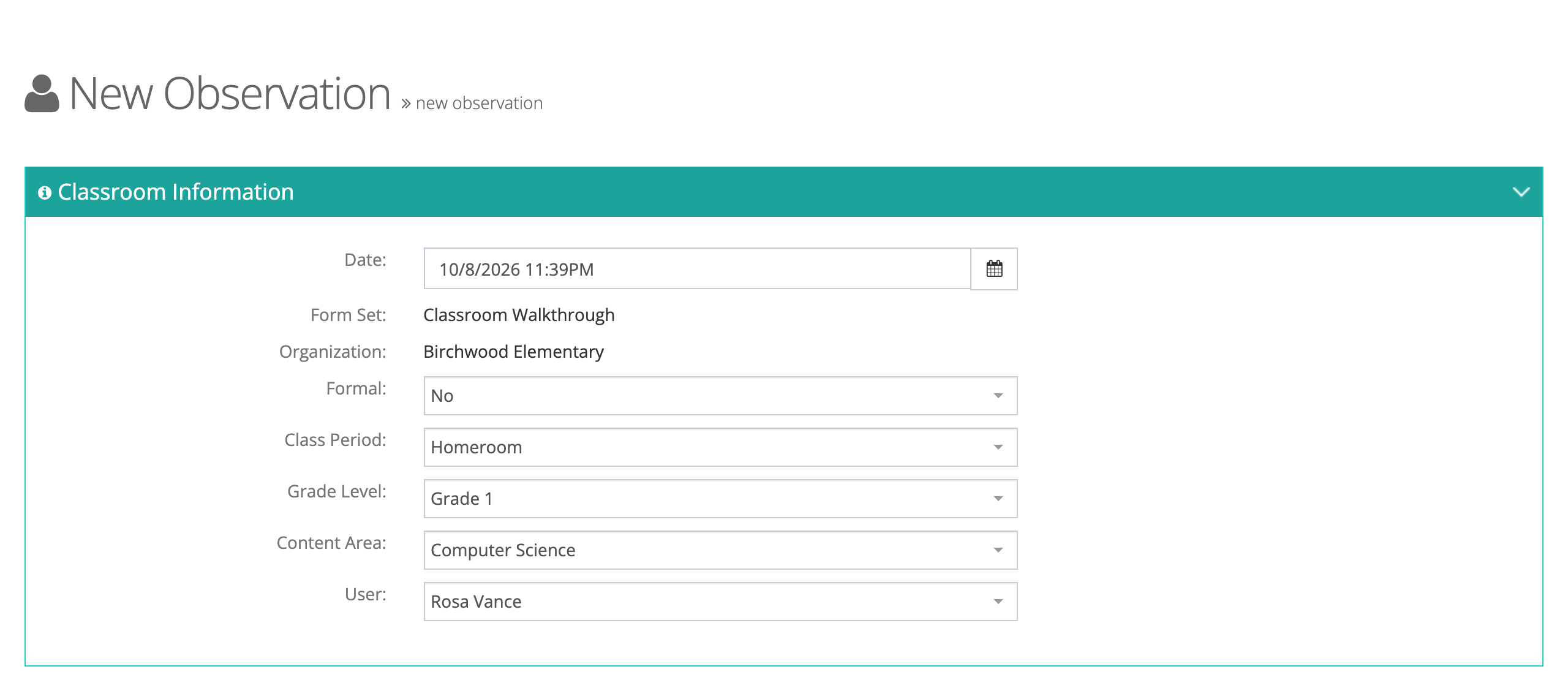Click into the Date input field
The width and height of the screenshot is (1568, 680).
click(698, 269)
